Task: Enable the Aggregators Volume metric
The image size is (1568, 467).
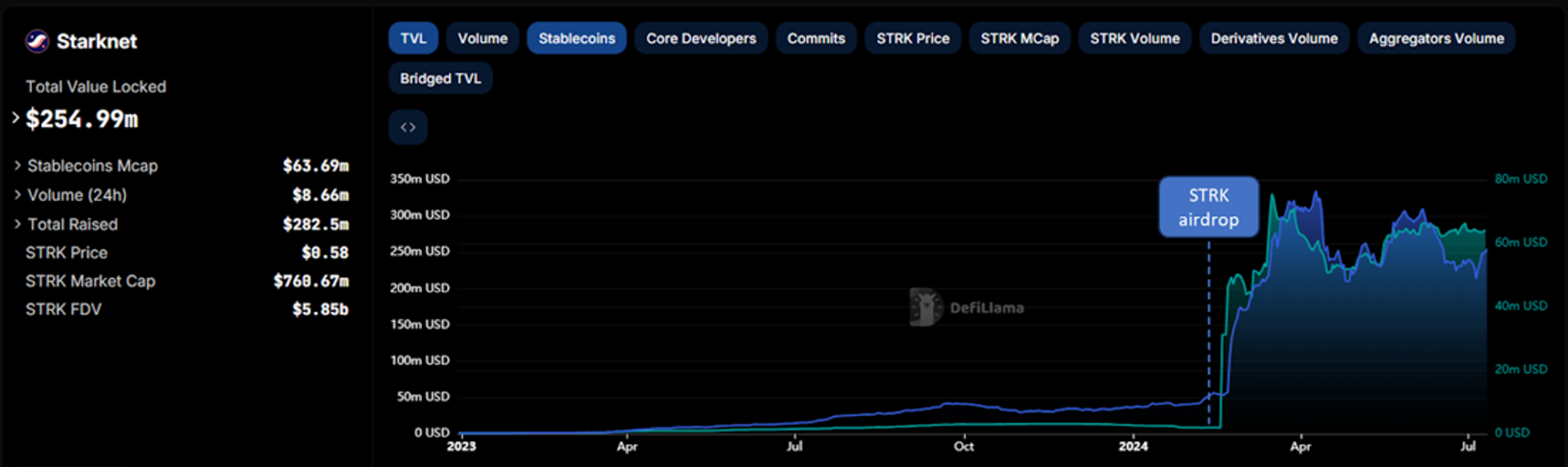Action: point(1437,38)
